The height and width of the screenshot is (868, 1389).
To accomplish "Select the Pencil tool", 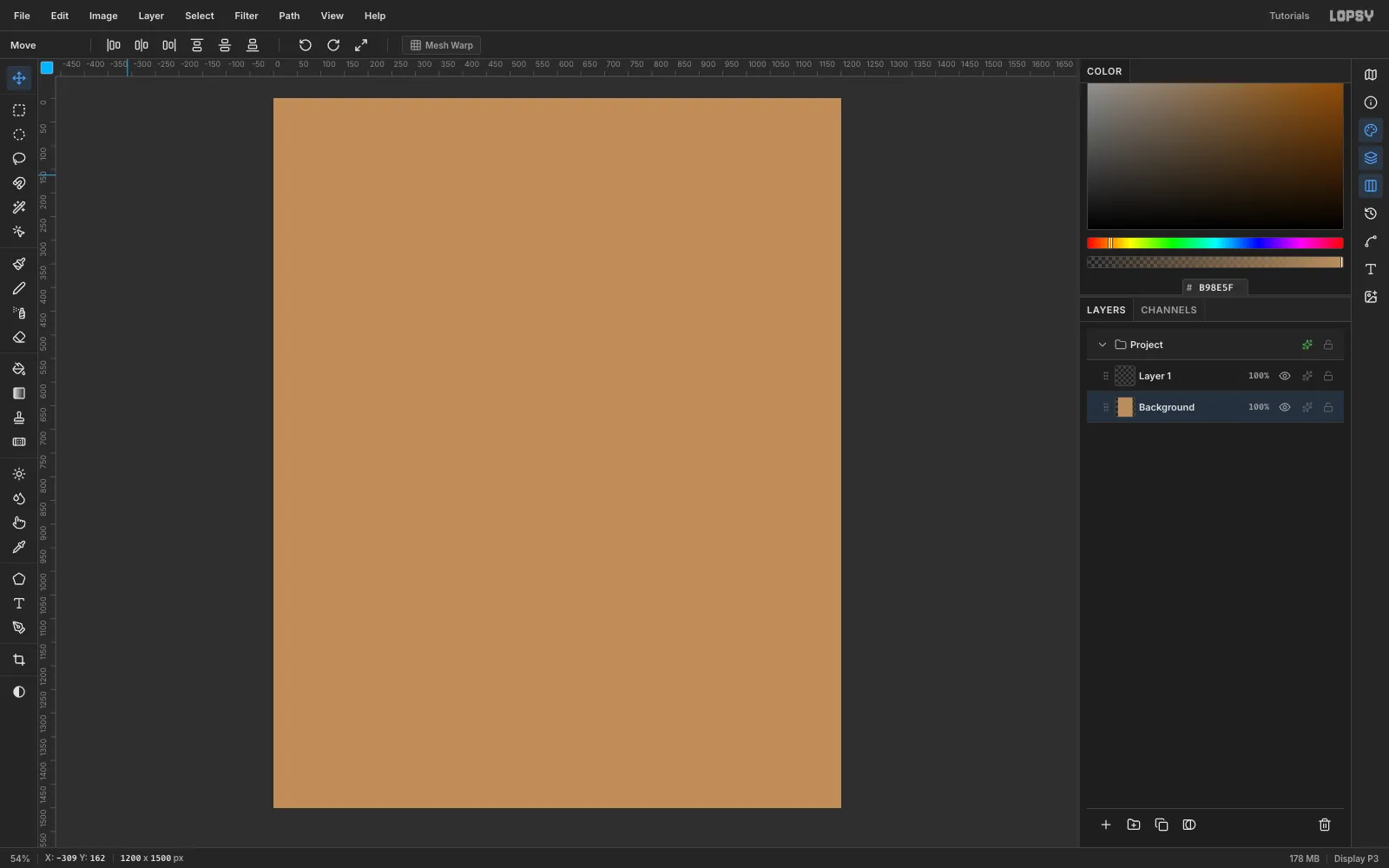I will coord(19,288).
